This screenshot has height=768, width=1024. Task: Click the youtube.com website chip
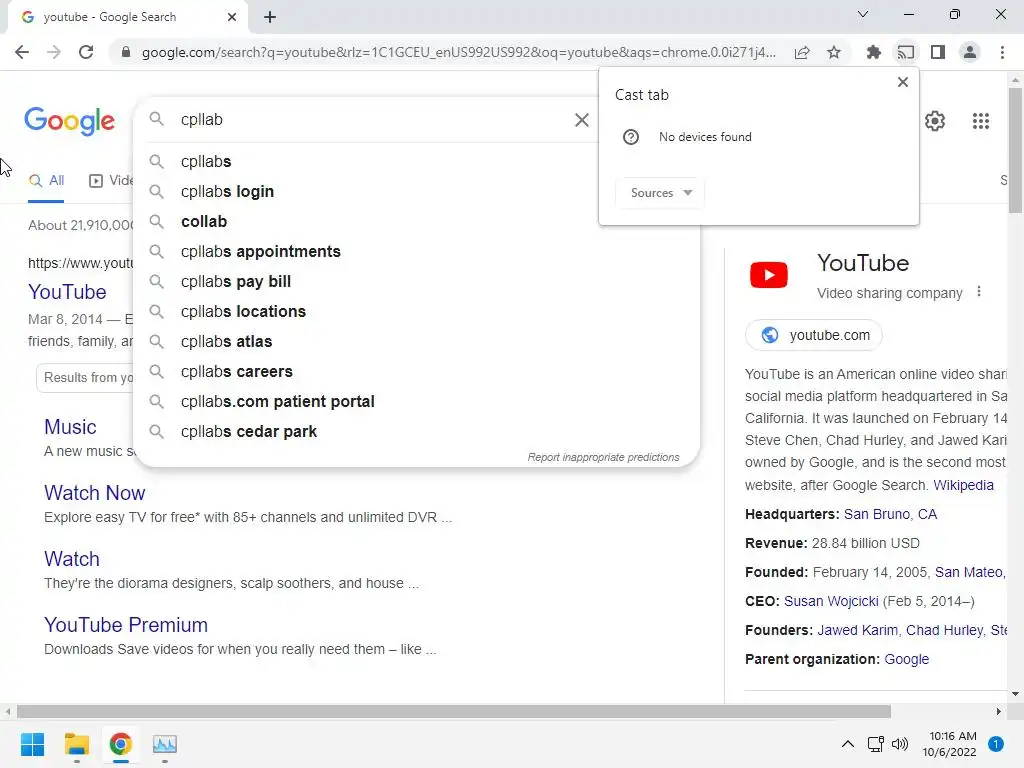click(814, 335)
